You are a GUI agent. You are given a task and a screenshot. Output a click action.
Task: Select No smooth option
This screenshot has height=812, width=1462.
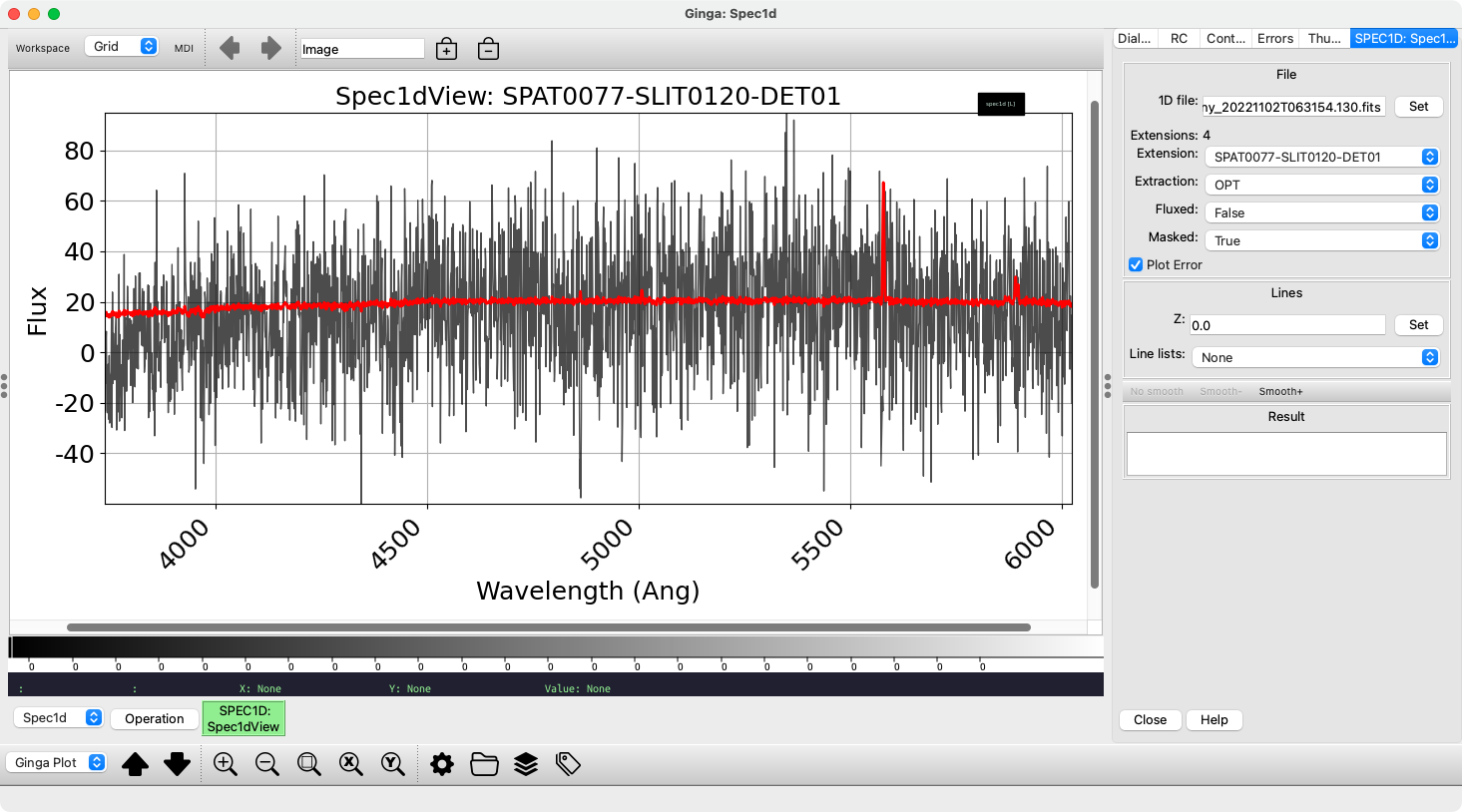1157,392
